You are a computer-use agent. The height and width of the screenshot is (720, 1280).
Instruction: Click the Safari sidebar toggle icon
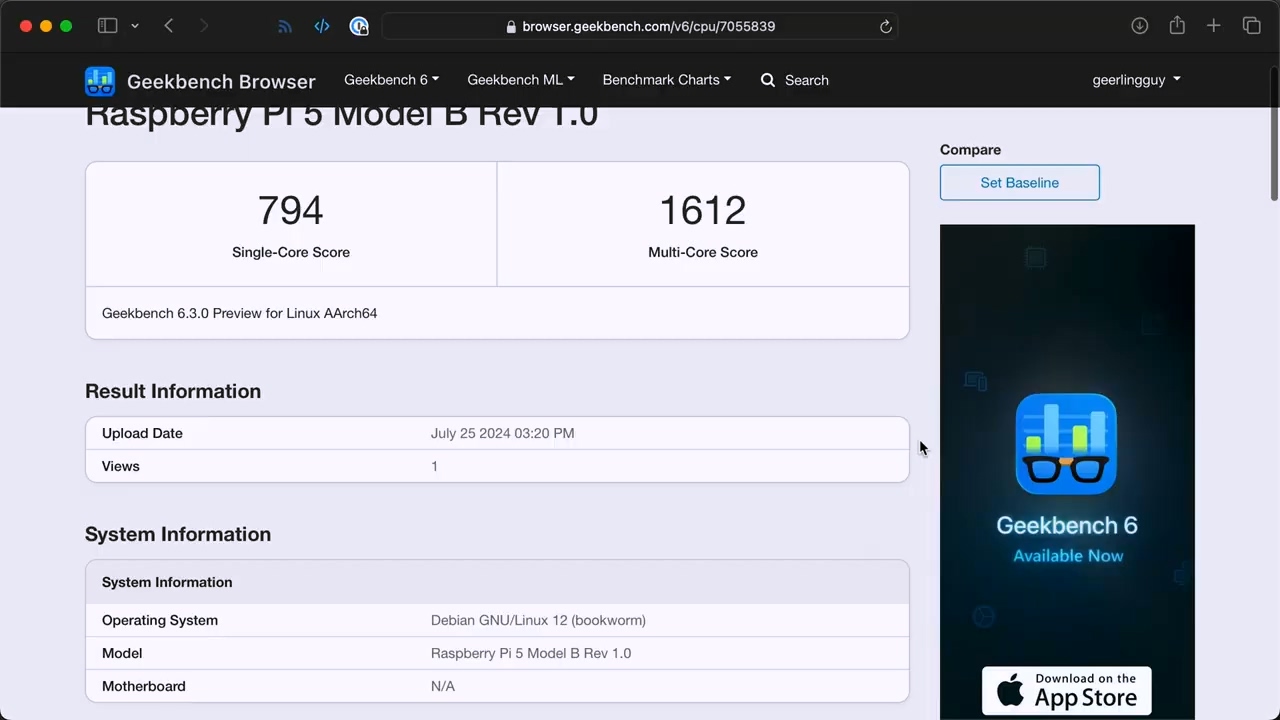[x=107, y=26]
